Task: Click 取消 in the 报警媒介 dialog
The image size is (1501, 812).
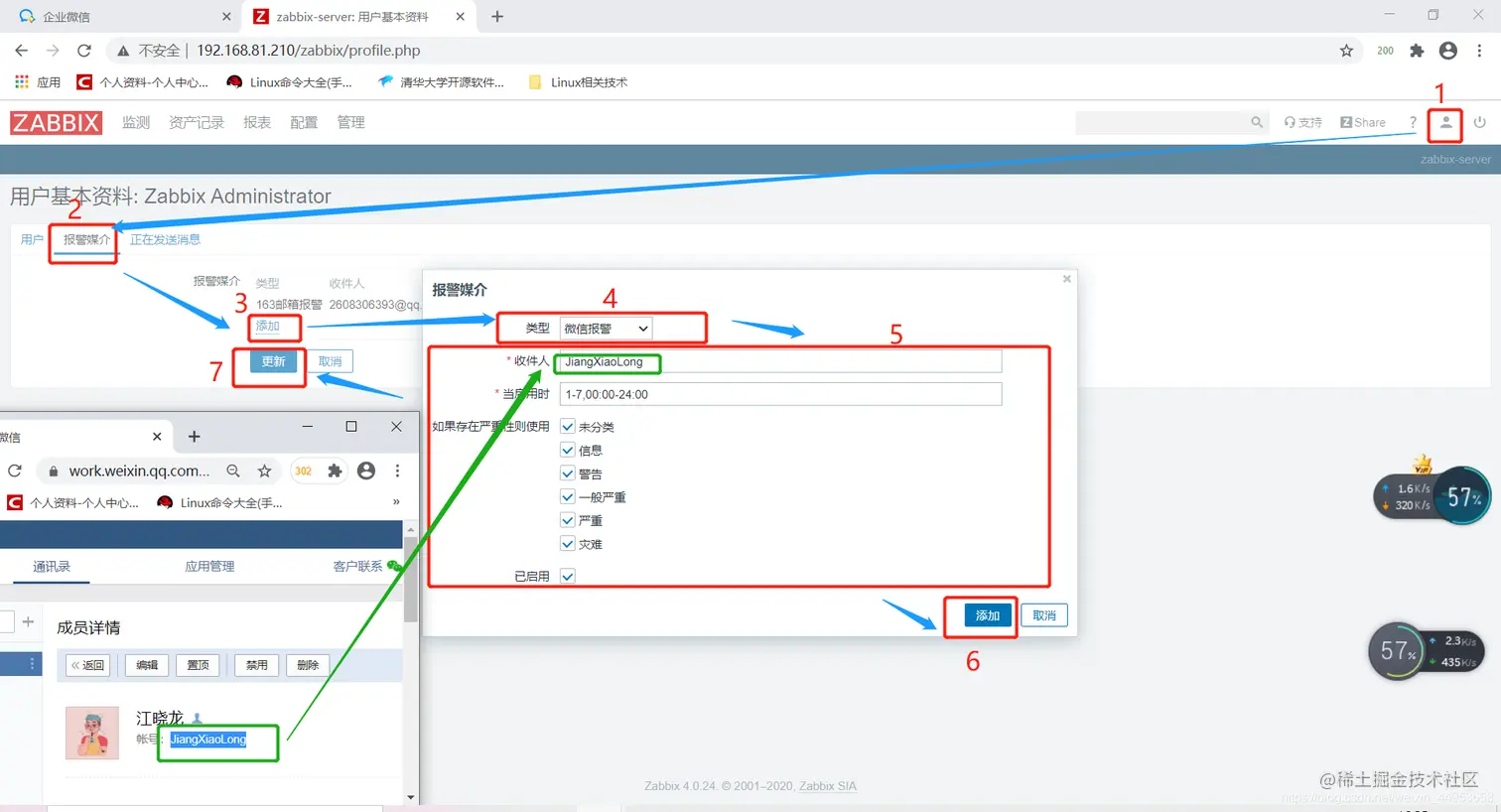Action: point(1044,615)
